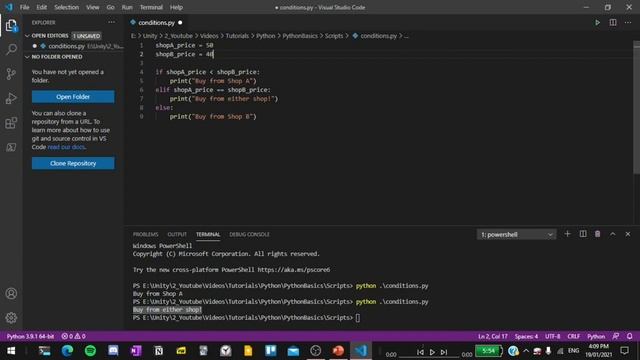Open the View menu

(93, 7)
